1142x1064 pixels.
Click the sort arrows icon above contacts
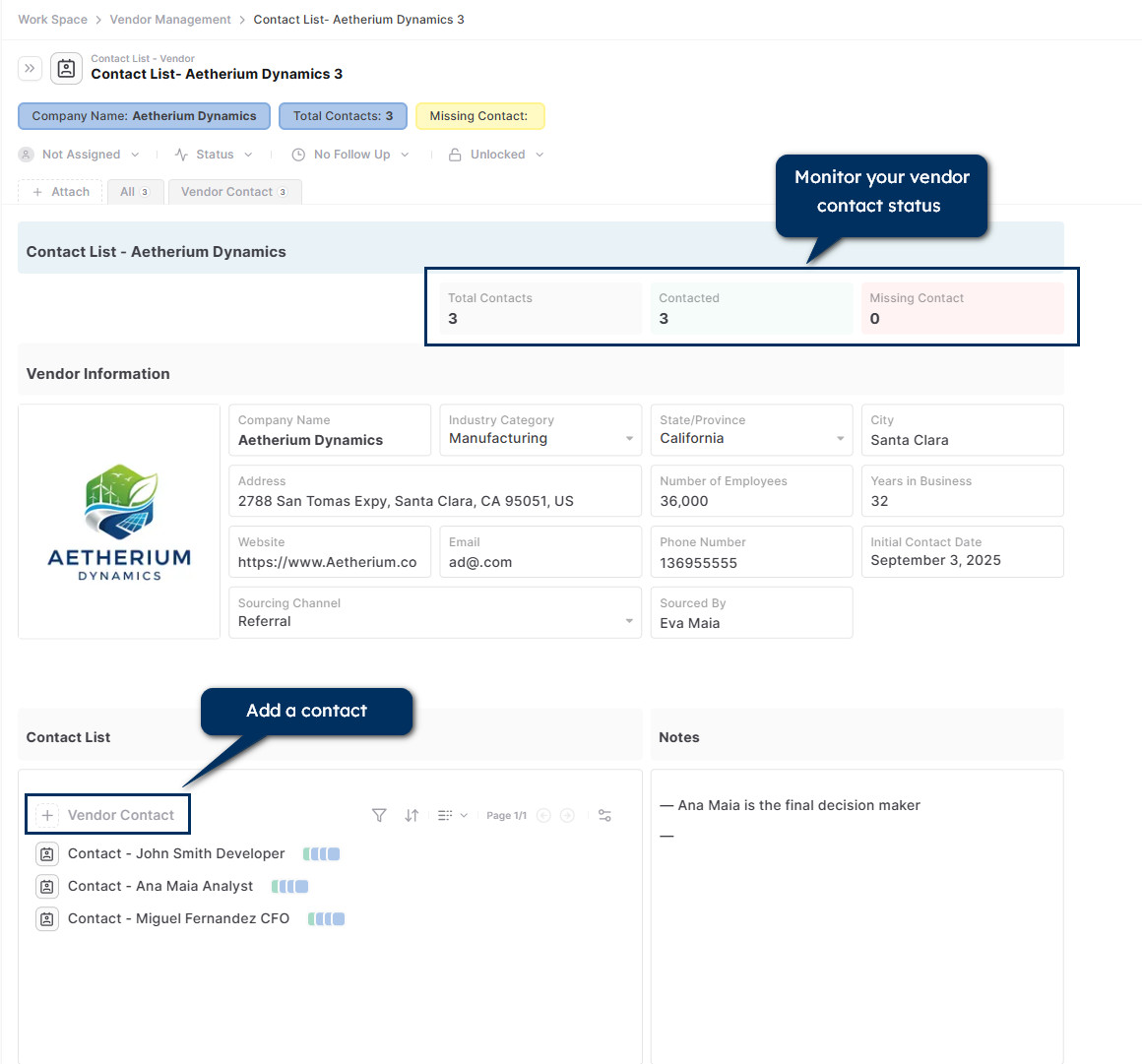click(x=412, y=815)
